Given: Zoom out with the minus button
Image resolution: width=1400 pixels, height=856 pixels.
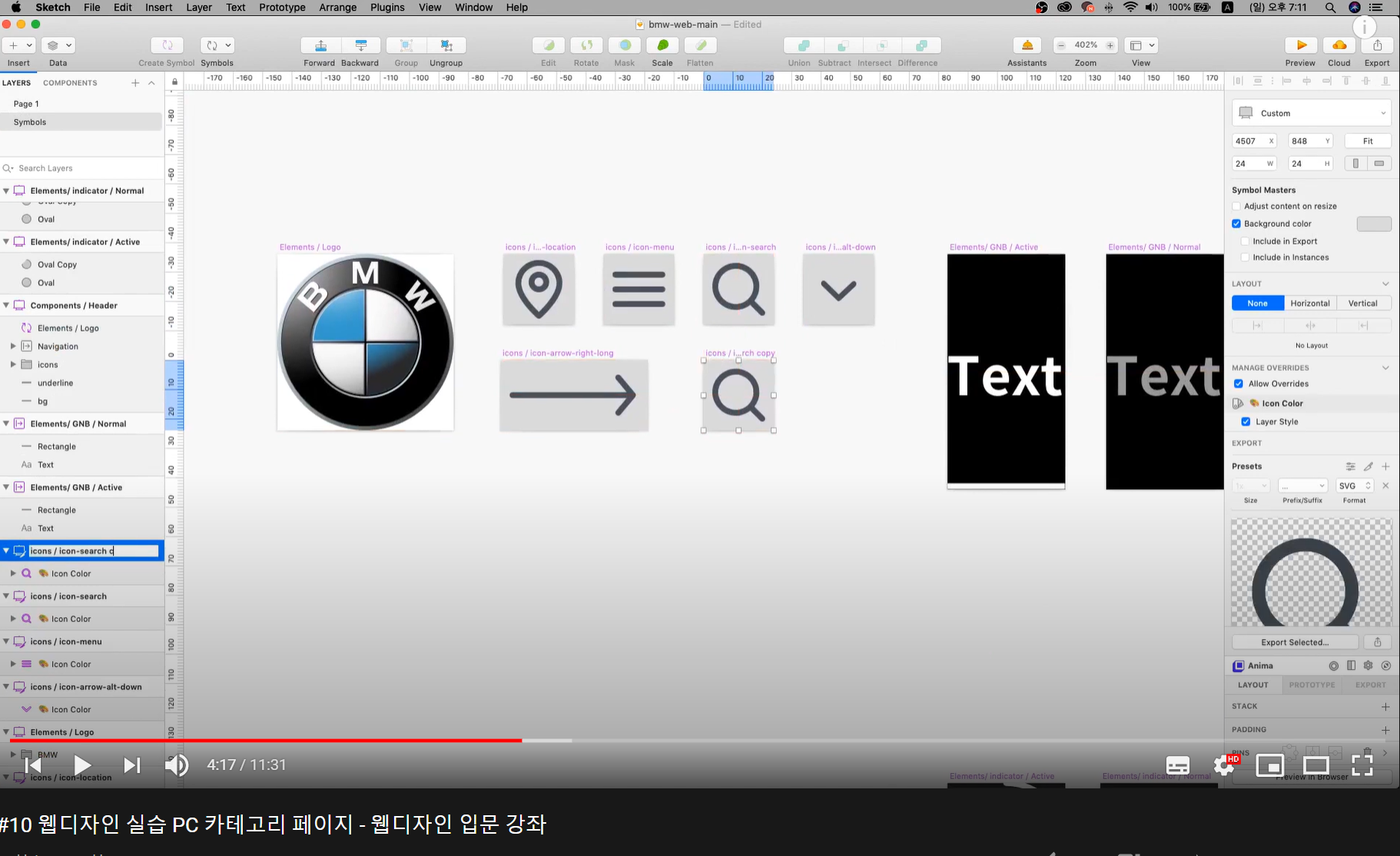Looking at the screenshot, I should 1061,45.
